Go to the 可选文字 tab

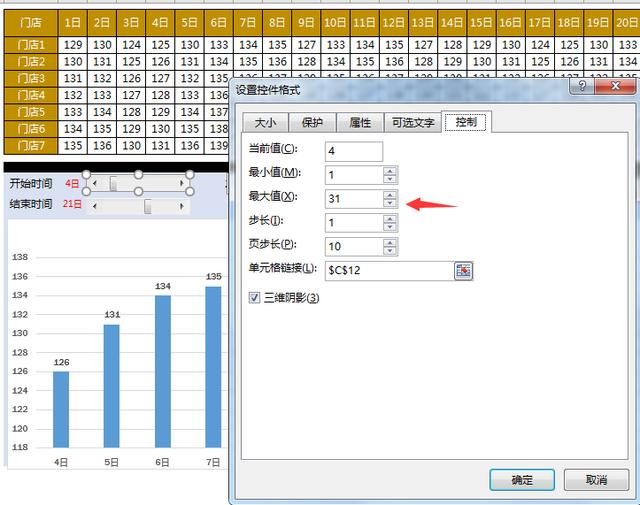[413, 123]
